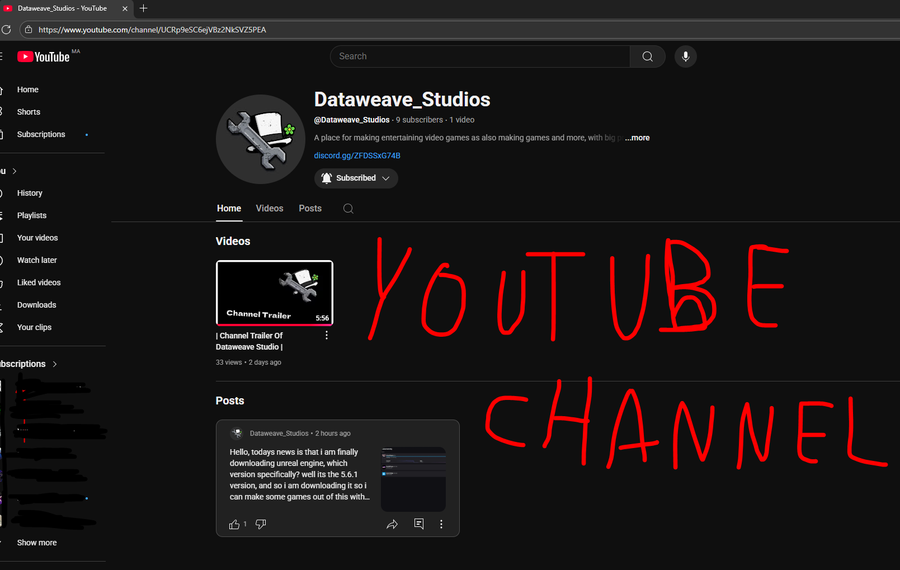Click the search magnifier button
Image resolution: width=900 pixels, height=570 pixels.
[647, 56]
